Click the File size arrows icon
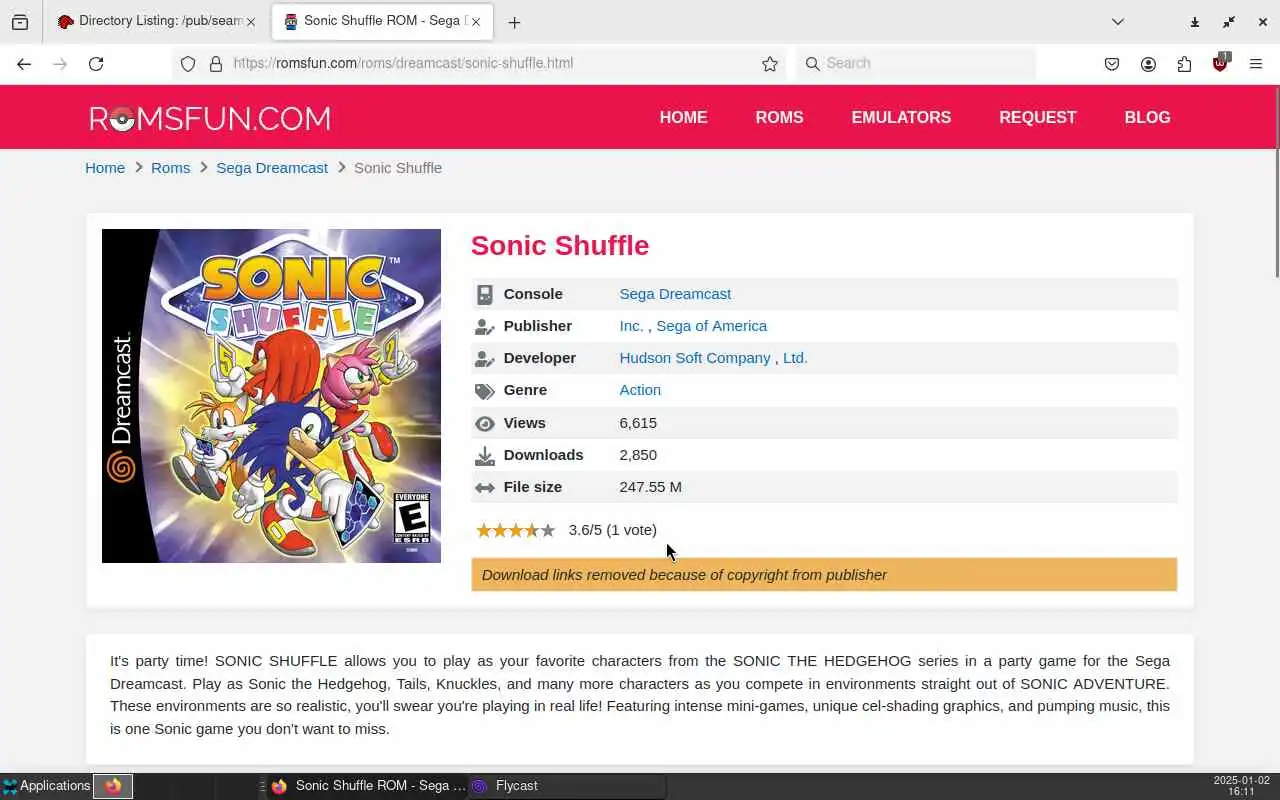Image resolution: width=1280 pixels, height=800 pixels. (485, 488)
